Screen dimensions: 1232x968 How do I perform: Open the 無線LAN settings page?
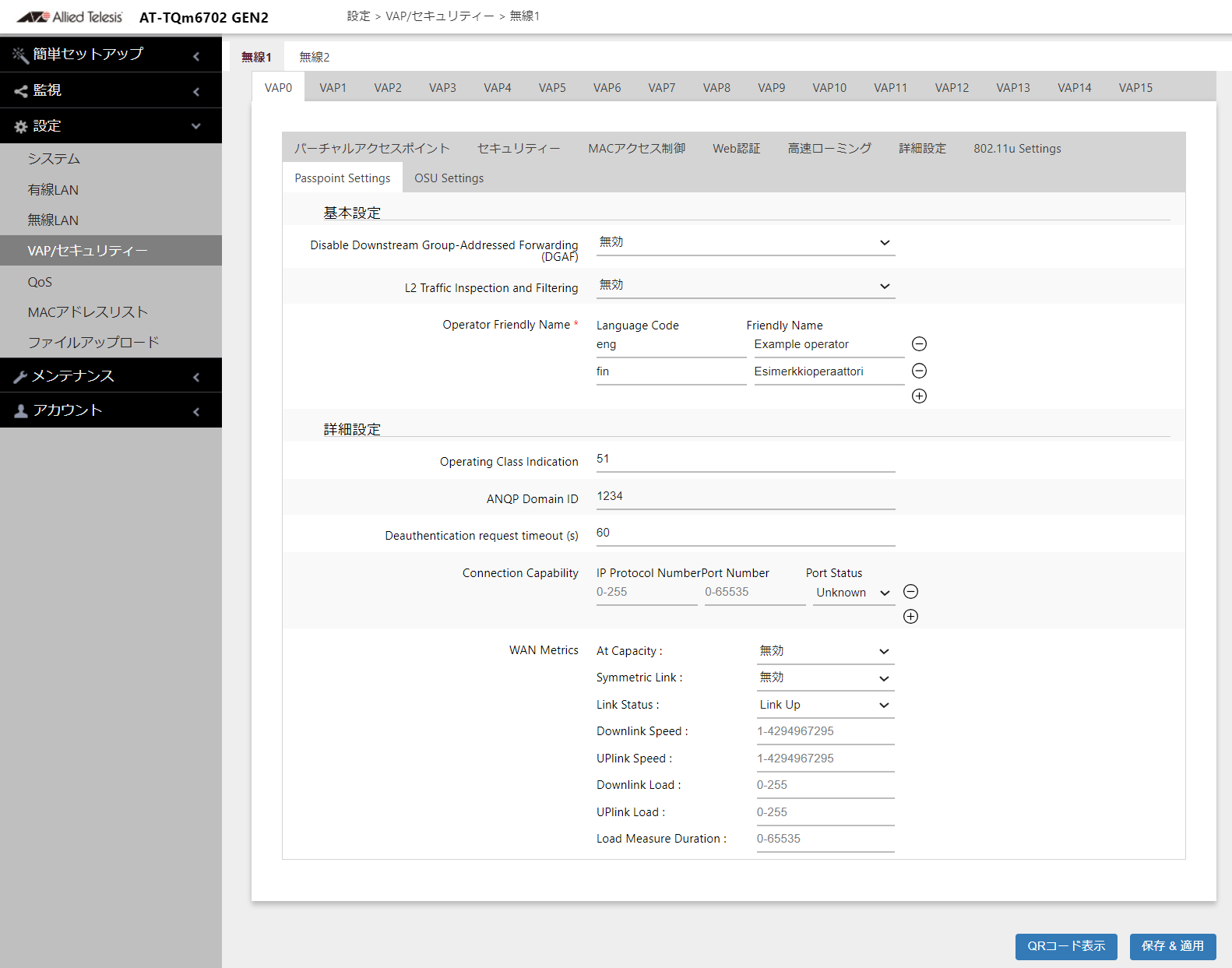(111, 220)
